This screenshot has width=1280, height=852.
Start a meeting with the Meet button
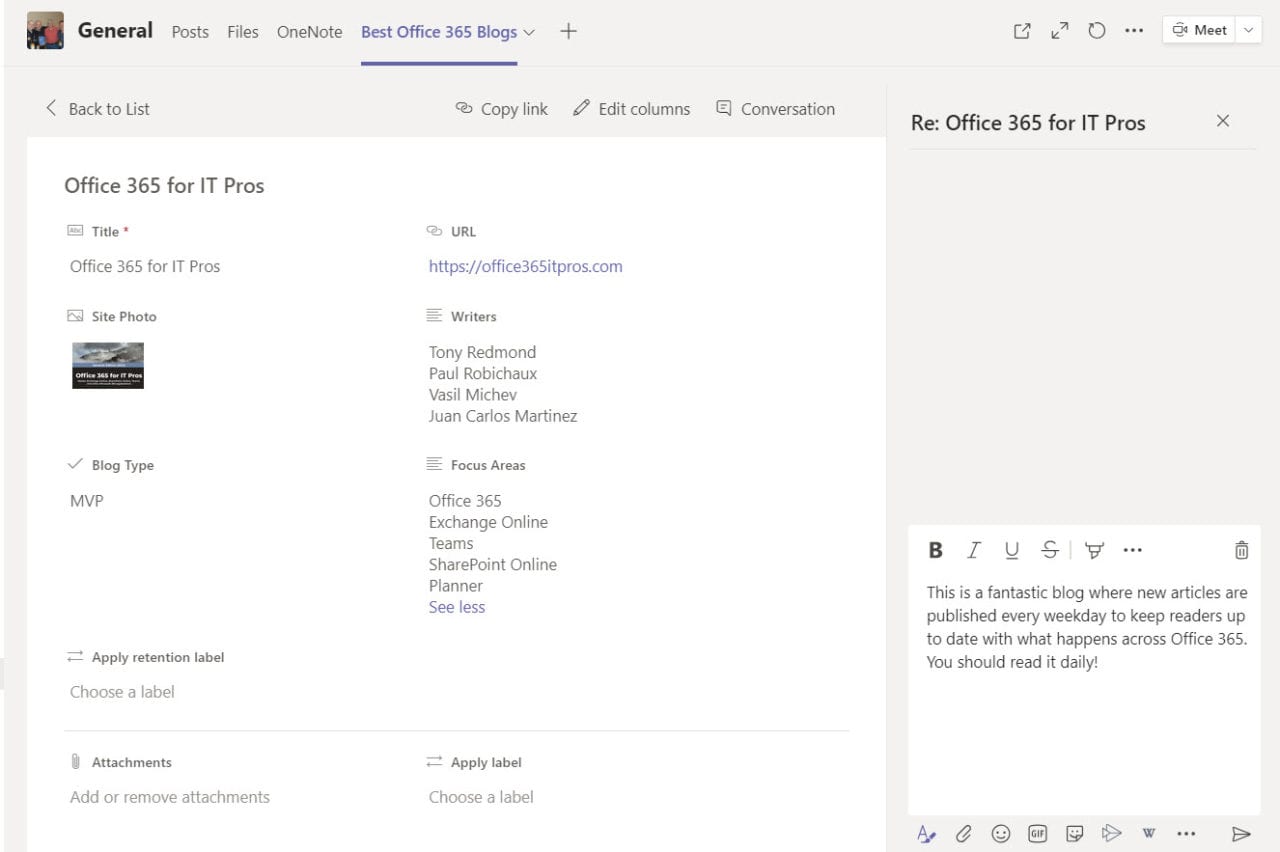1199,30
